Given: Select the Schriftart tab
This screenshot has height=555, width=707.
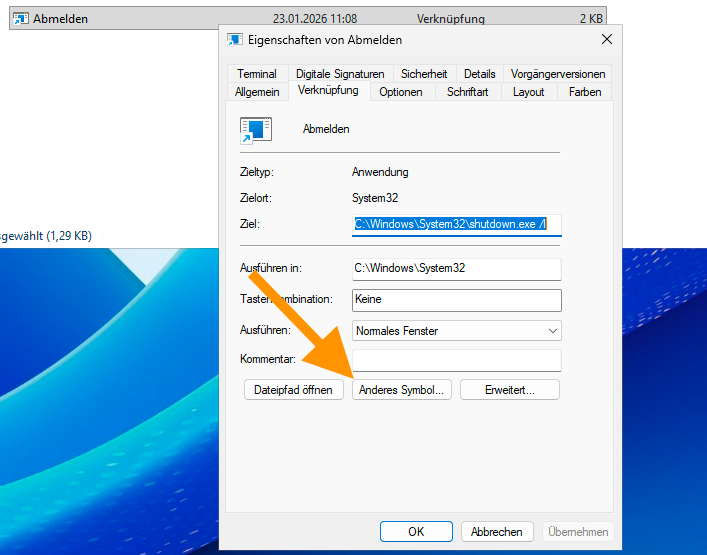Looking at the screenshot, I should point(467,92).
